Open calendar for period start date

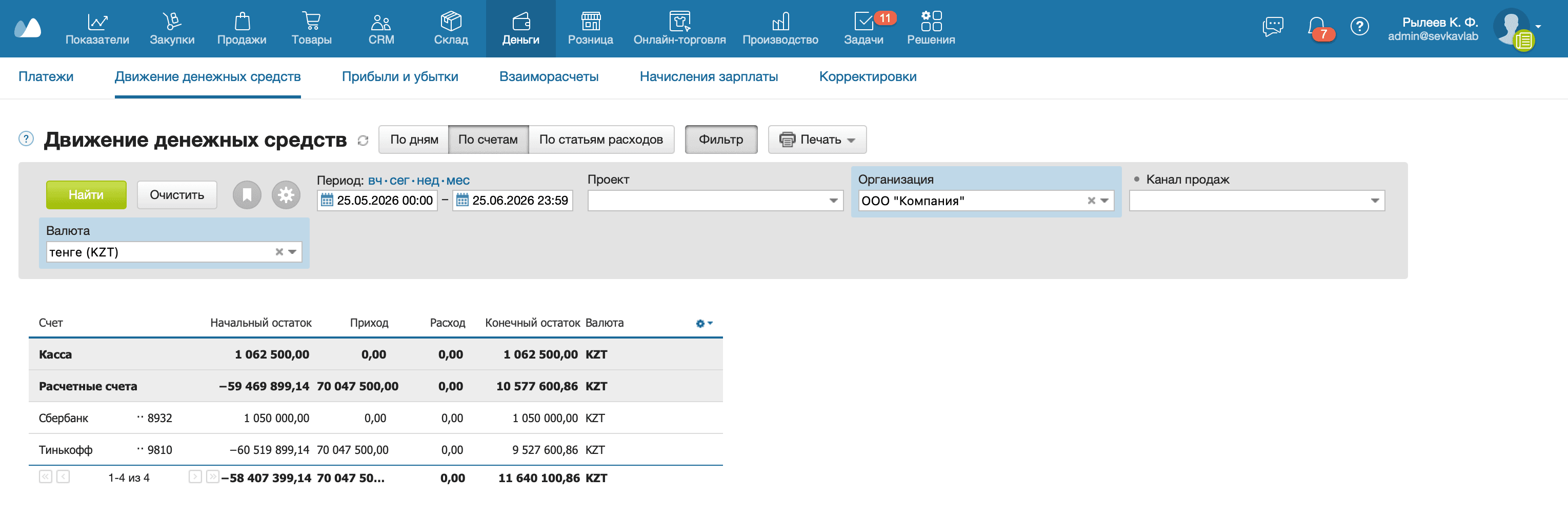click(x=327, y=200)
